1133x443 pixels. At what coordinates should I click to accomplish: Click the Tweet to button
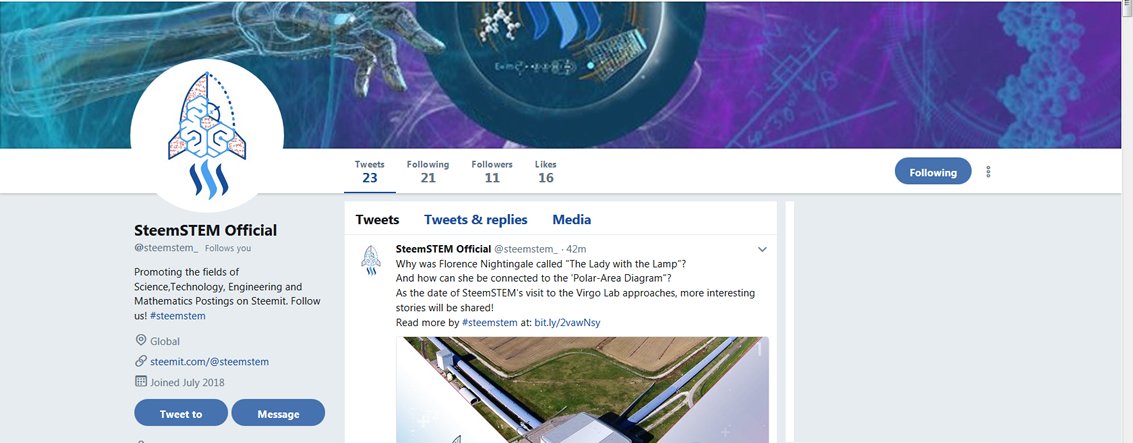(181, 413)
